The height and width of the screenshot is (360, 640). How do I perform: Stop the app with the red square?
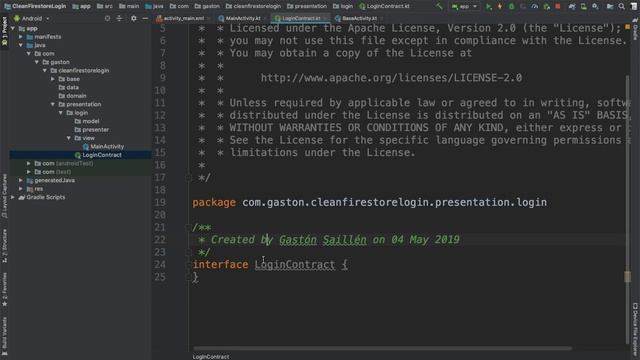(x=558, y=7)
